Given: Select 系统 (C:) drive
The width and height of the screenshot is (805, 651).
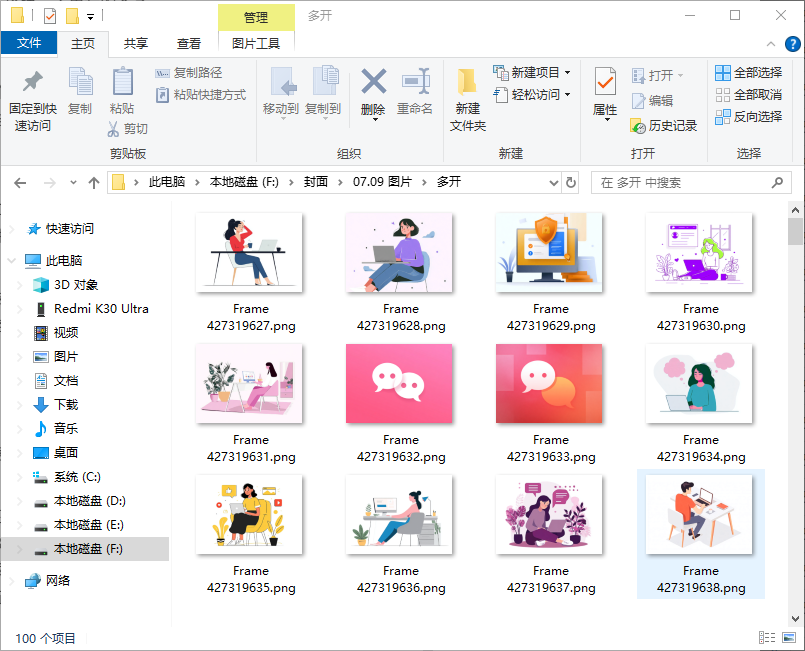Looking at the screenshot, I should (77, 477).
